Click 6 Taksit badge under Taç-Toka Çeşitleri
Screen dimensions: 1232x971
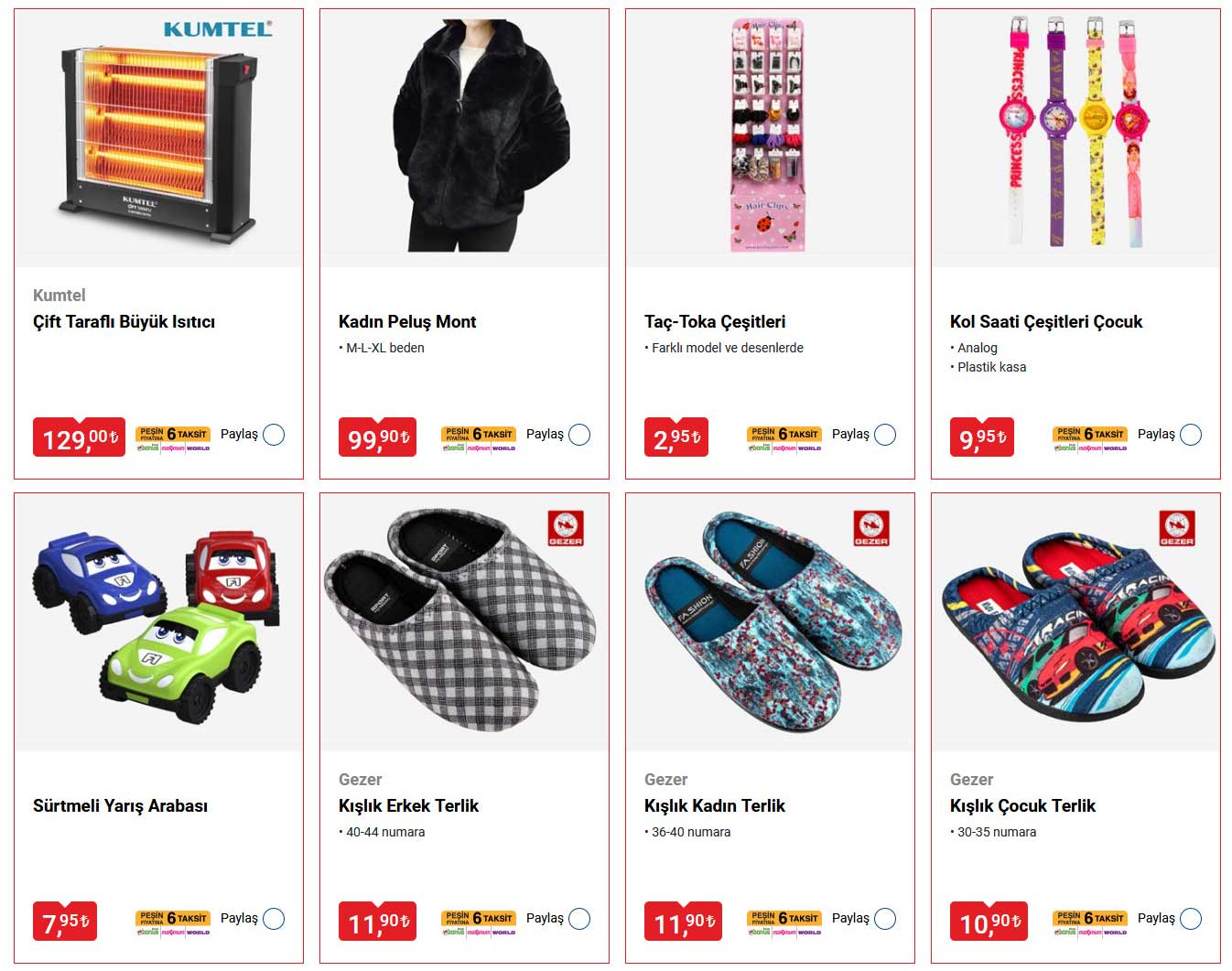point(784,438)
